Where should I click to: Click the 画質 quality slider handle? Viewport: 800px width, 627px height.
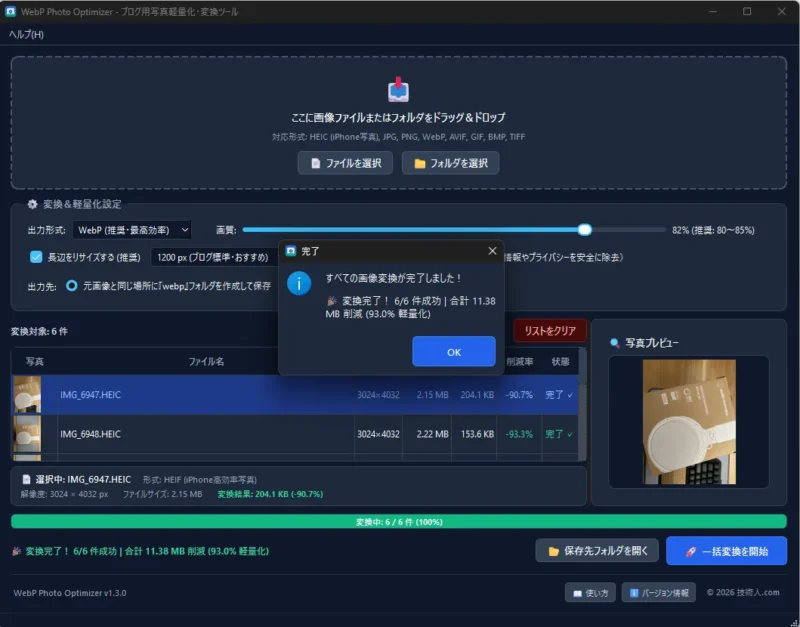[x=585, y=230]
